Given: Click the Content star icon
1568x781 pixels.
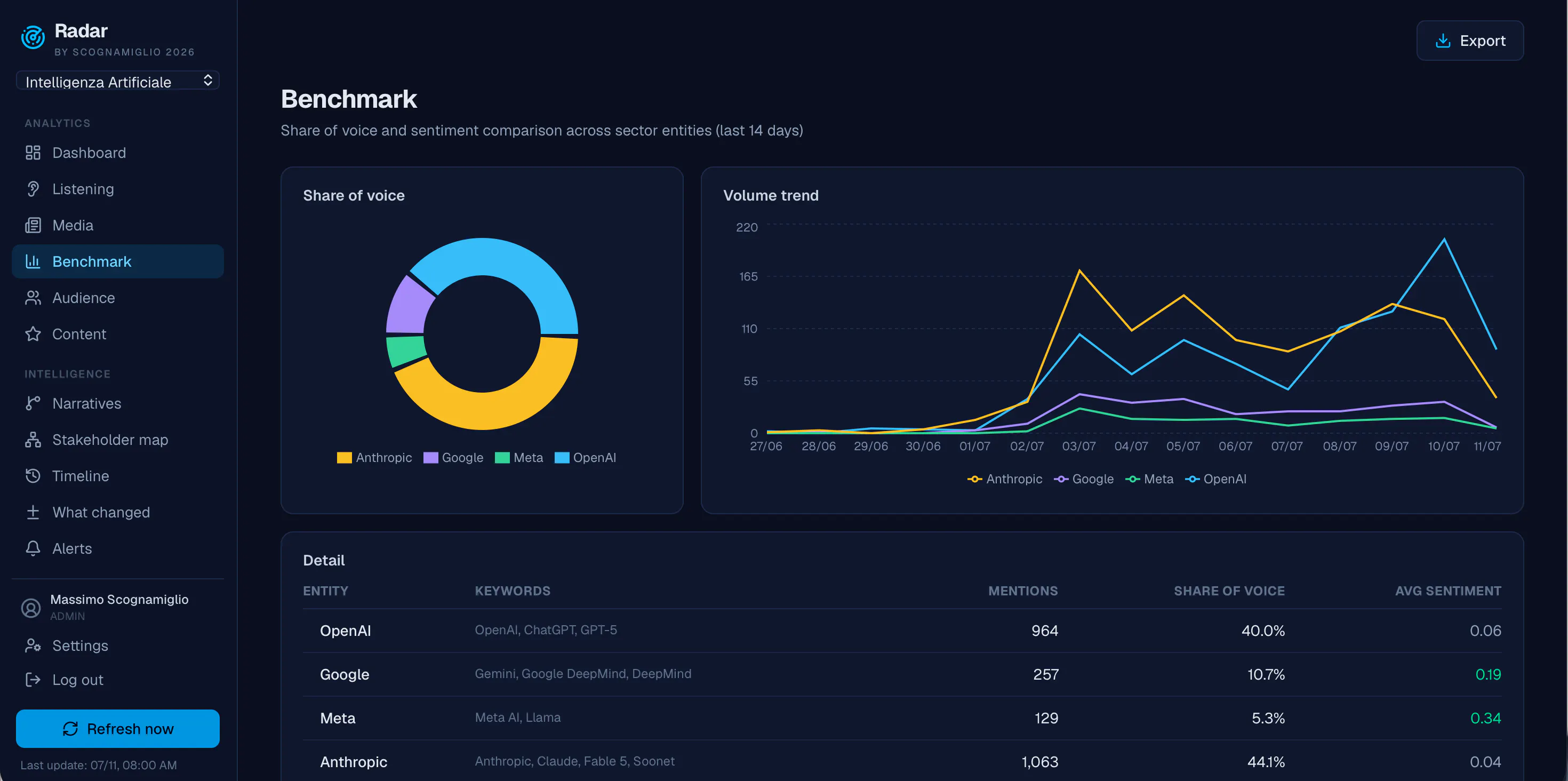Looking at the screenshot, I should [33, 334].
